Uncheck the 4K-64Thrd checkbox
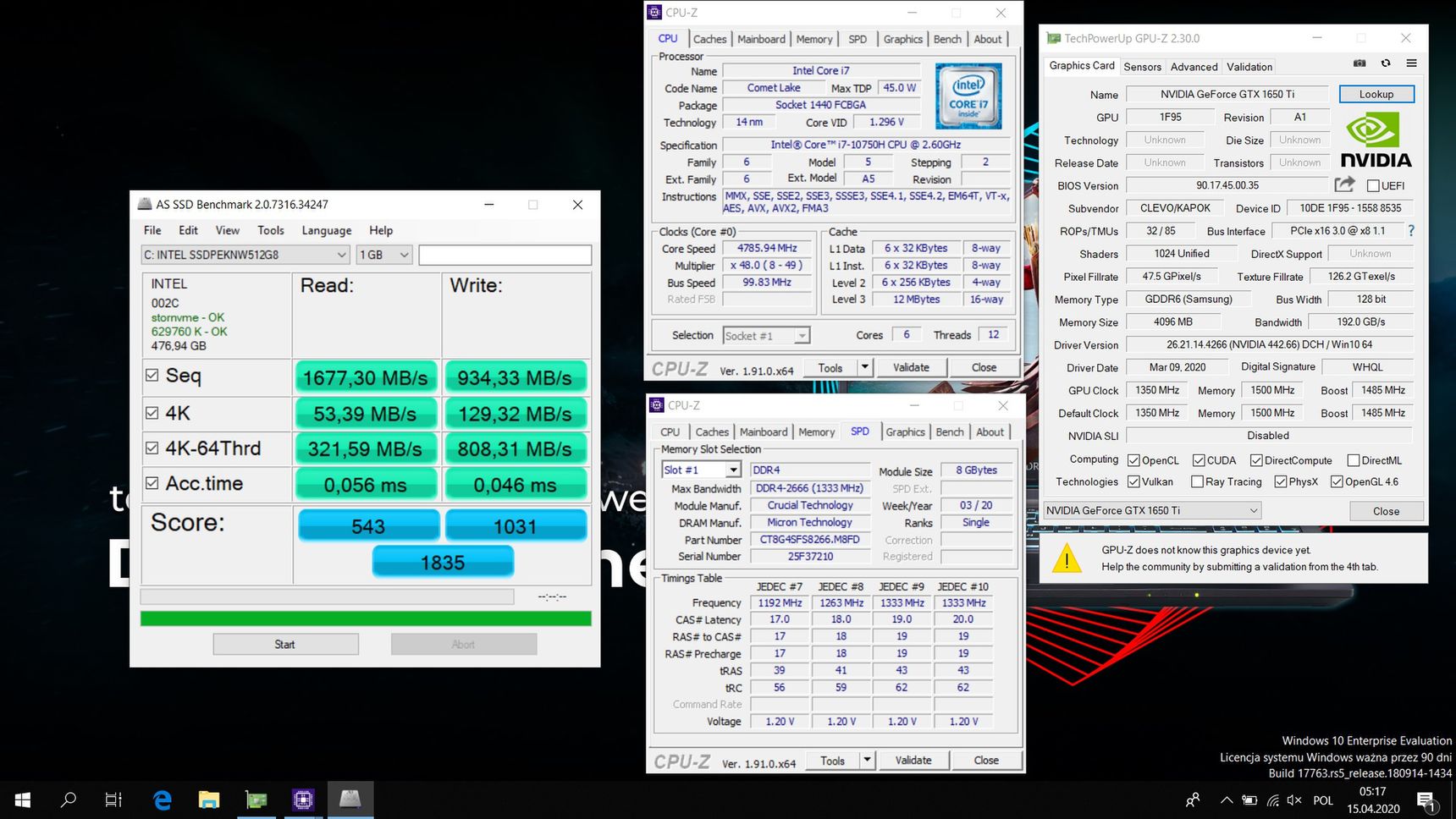Screen dimensions: 1456x819 coord(152,448)
